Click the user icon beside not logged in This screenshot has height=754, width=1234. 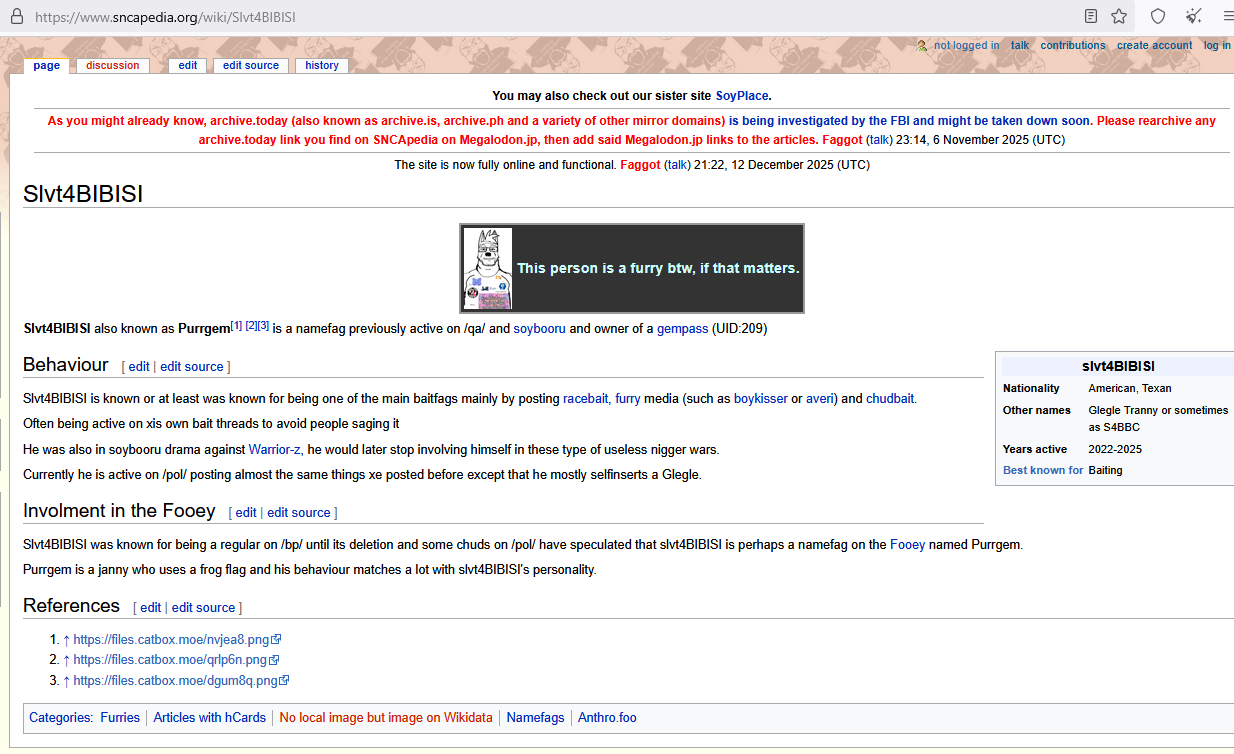coord(922,46)
